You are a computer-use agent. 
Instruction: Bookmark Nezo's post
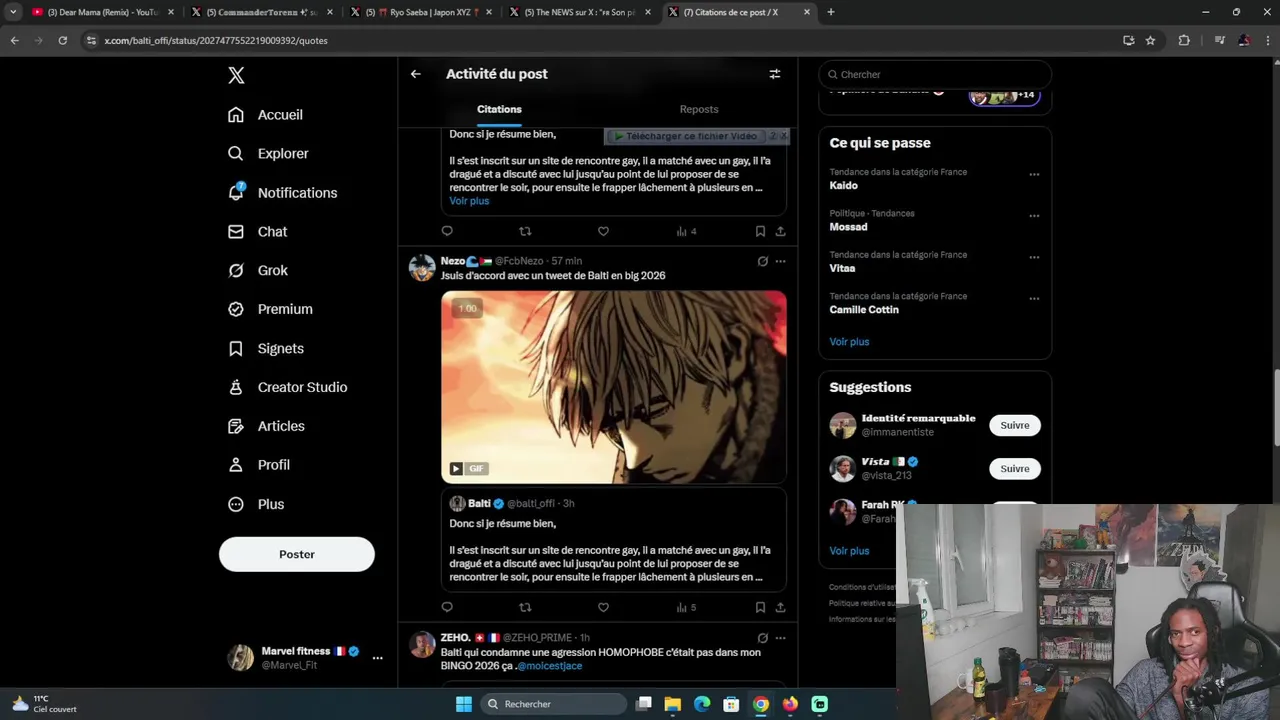tap(760, 607)
